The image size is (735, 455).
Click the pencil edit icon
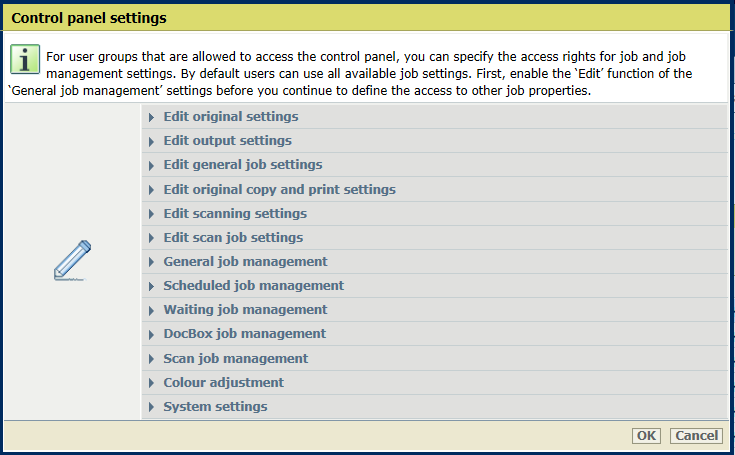pyautogui.click(x=72, y=260)
